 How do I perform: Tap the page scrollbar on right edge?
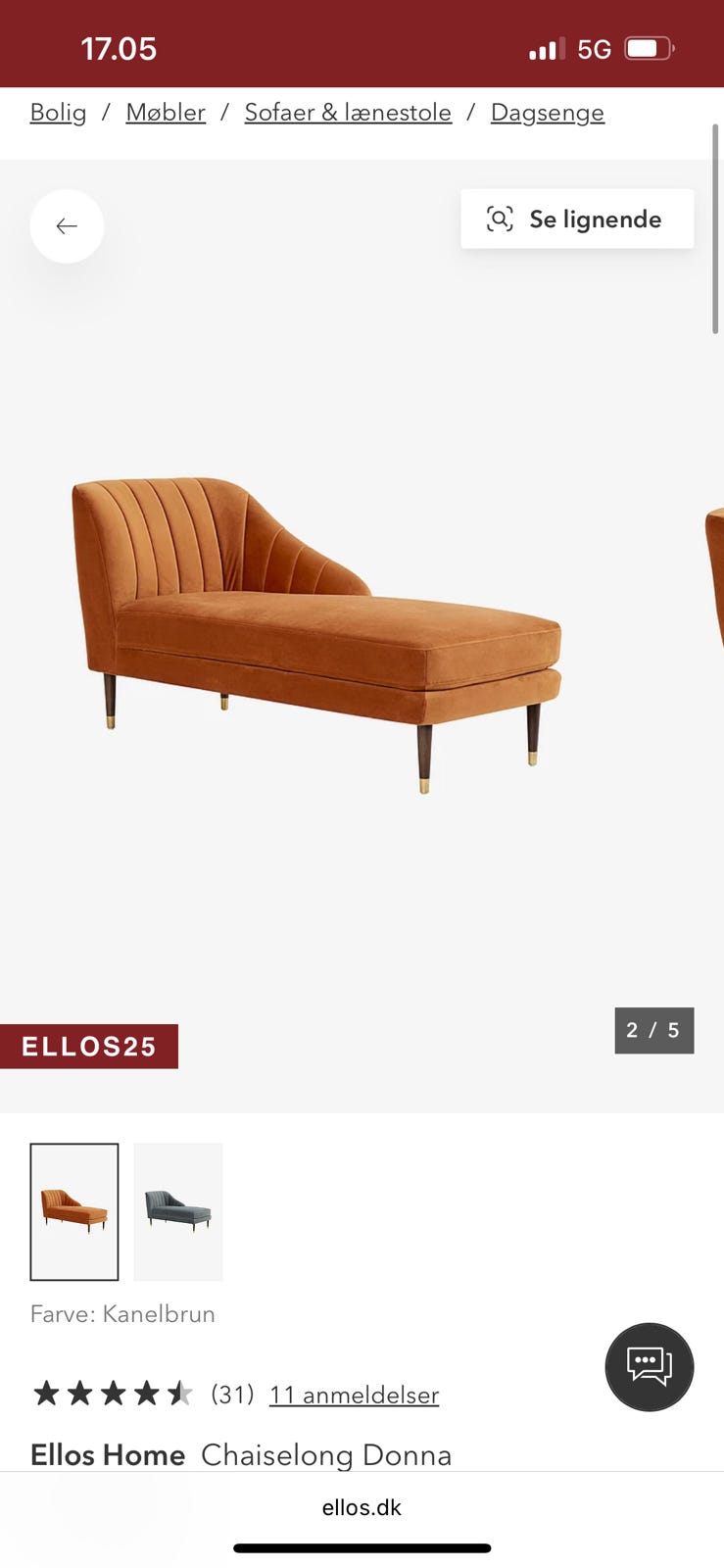[716, 229]
